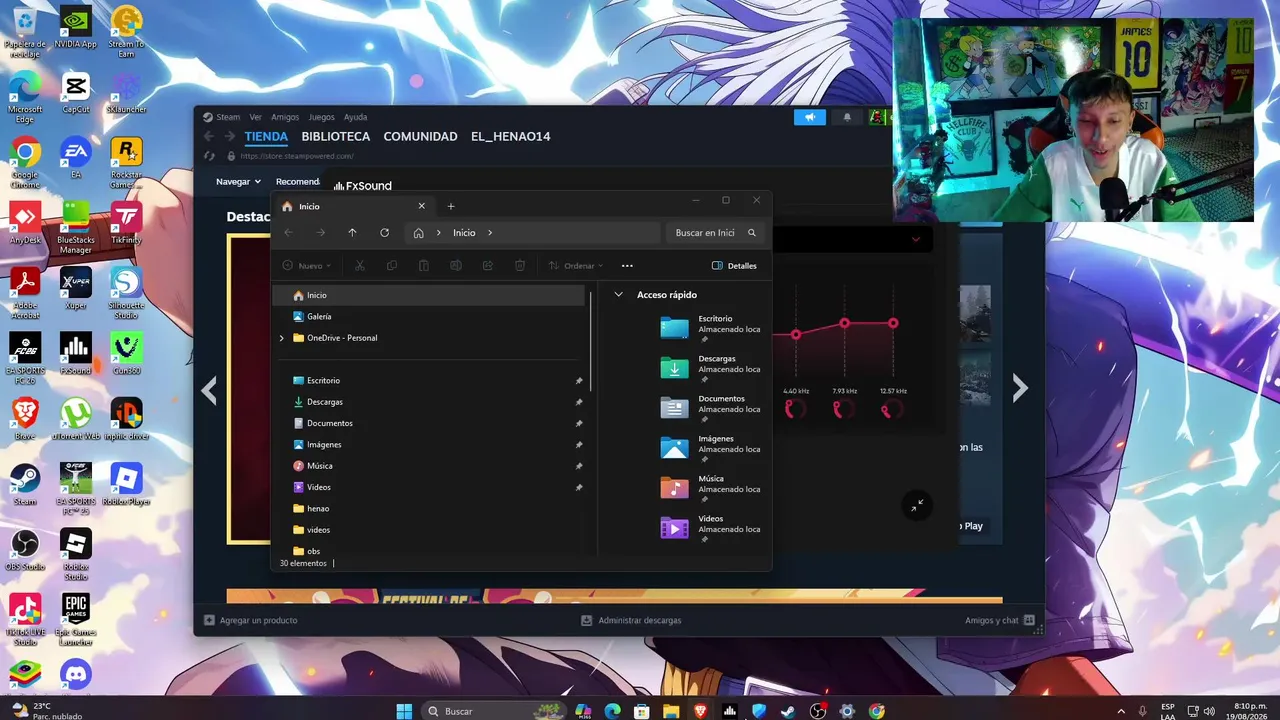Viewport: 1280px width, 720px height.
Task: Open OBS Studio from the taskbar
Action: tap(818, 711)
